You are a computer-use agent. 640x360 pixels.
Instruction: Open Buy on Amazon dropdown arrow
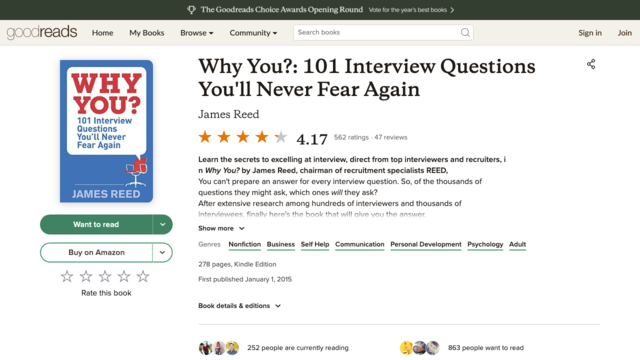(x=162, y=252)
